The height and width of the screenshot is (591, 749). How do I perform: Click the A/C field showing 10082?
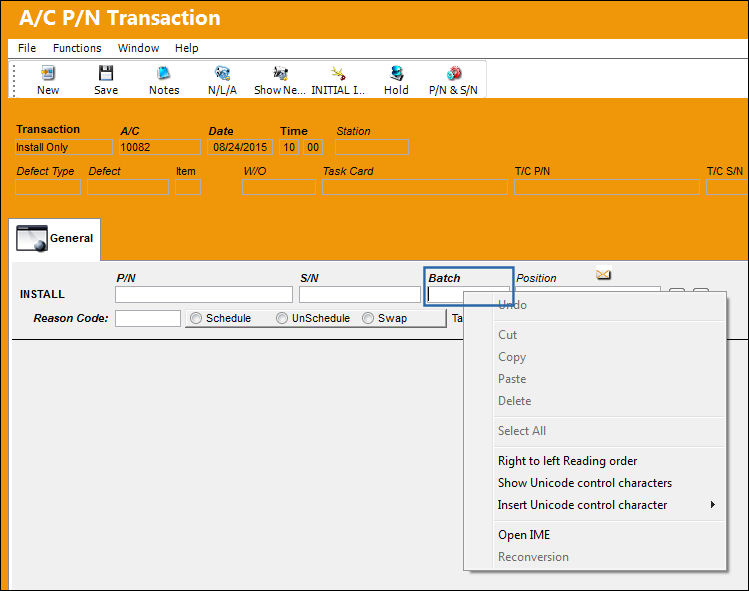click(160, 147)
